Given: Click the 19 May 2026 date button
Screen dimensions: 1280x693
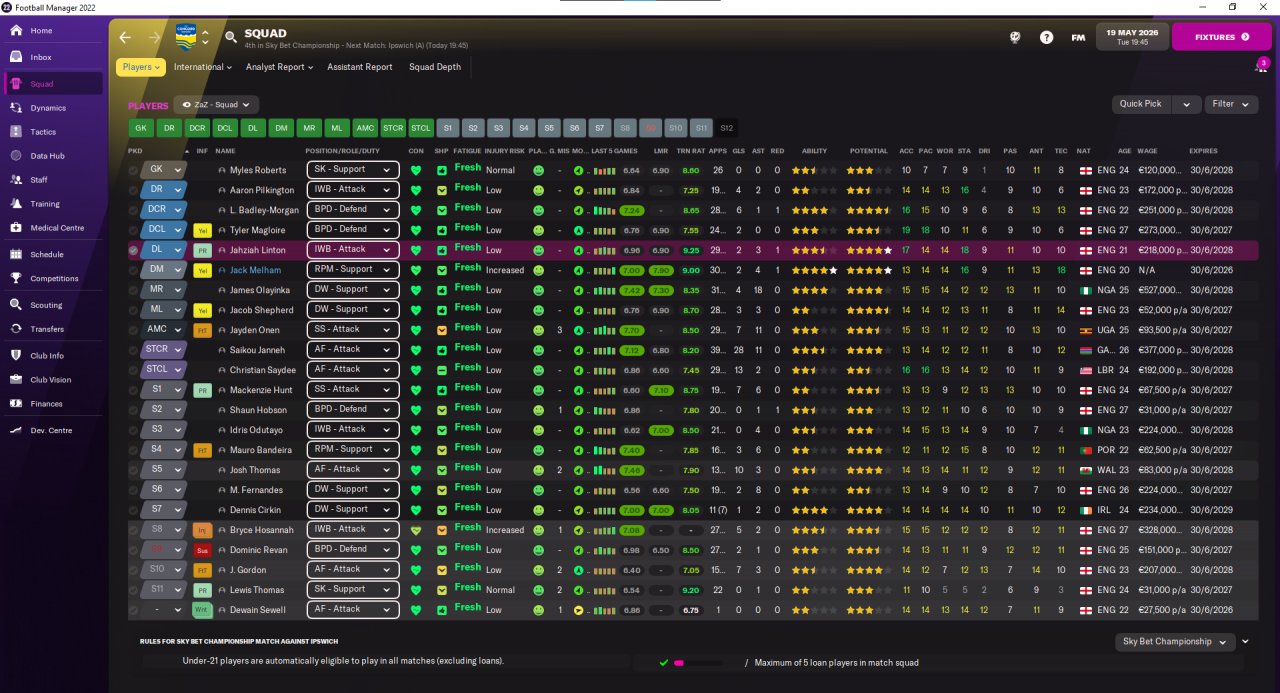Looking at the screenshot, I should point(1132,37).
